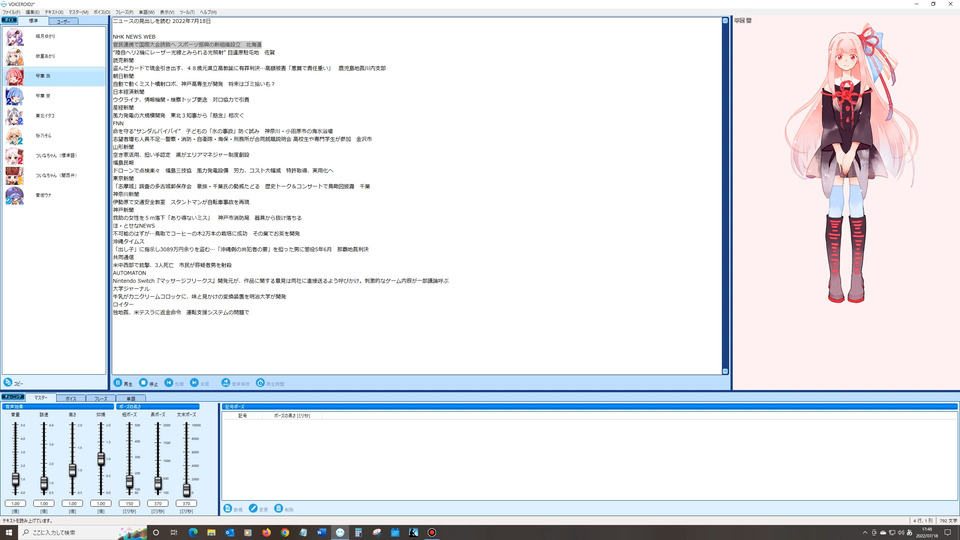The image size is (960, 540).
Task: Jump to end with 末尾 icon
Action: (194, 383)
